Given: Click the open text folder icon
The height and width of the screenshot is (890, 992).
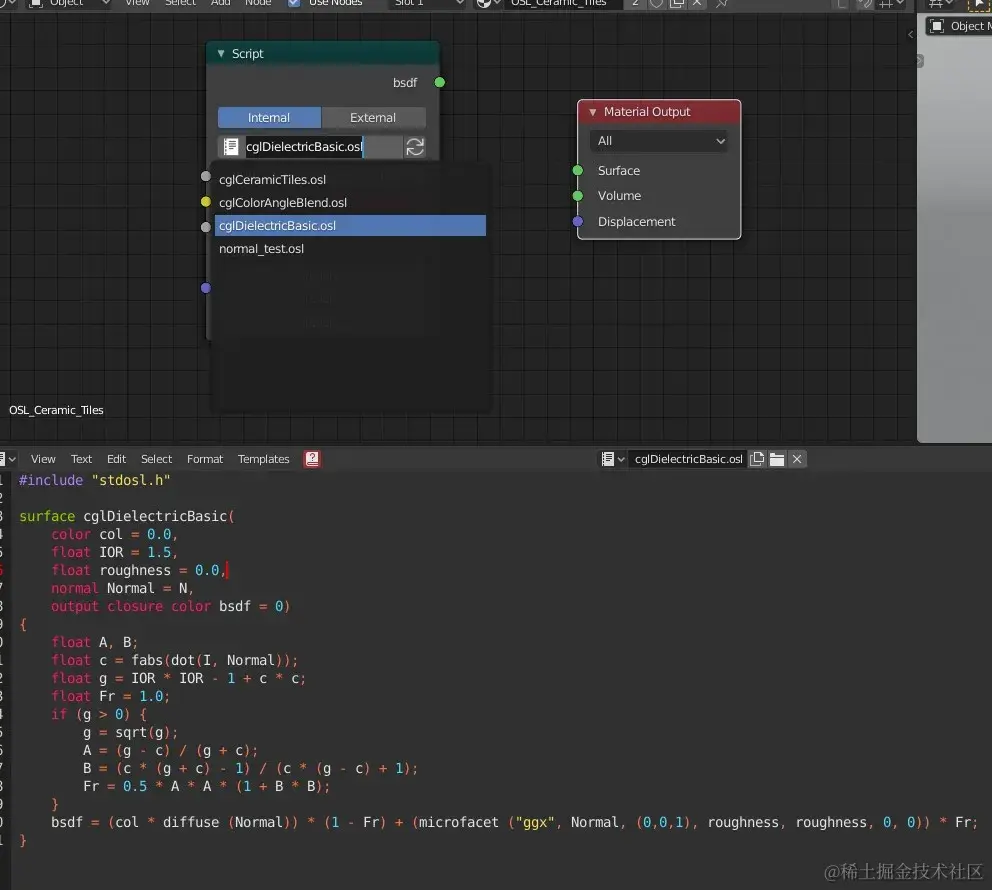Looking at the screenshot, I should [x=777, y=459].
